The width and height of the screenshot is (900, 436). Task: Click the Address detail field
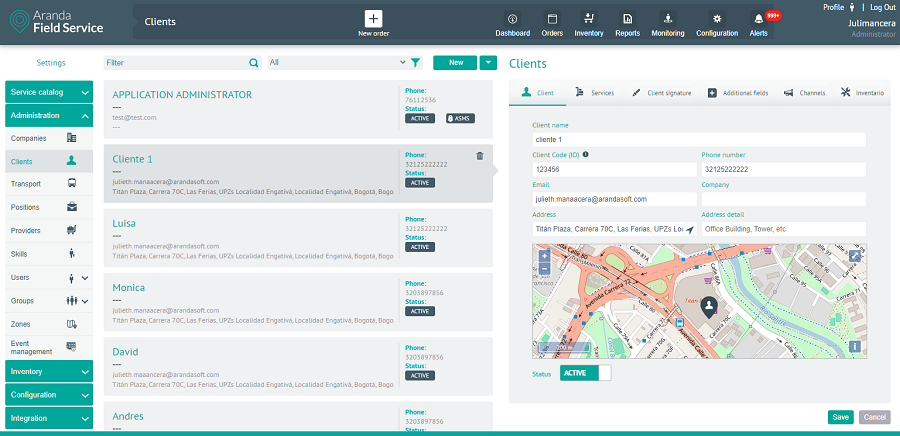coord(783,229)
